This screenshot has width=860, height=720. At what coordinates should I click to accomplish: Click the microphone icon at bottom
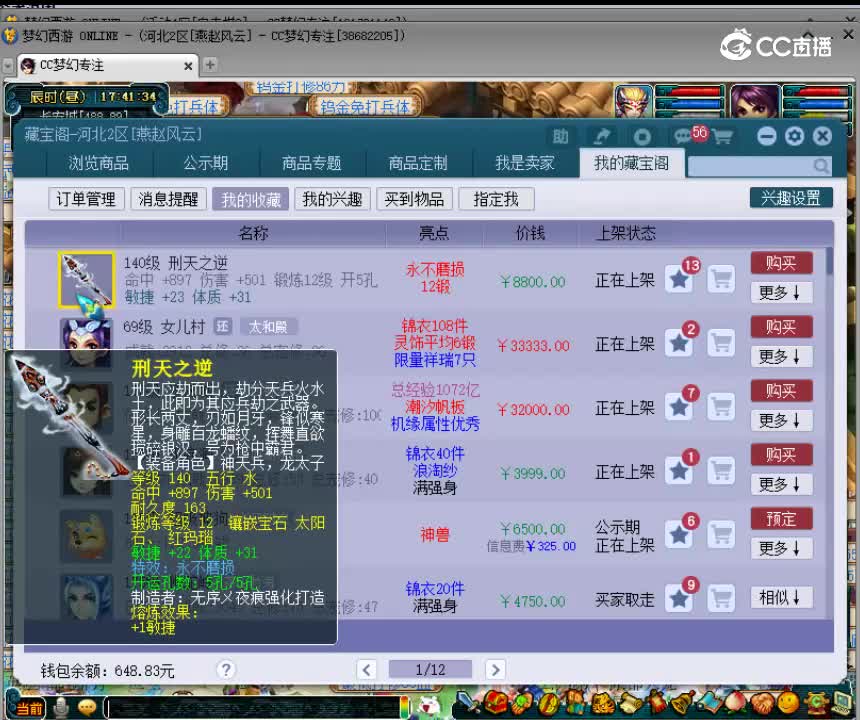[61, 708]
